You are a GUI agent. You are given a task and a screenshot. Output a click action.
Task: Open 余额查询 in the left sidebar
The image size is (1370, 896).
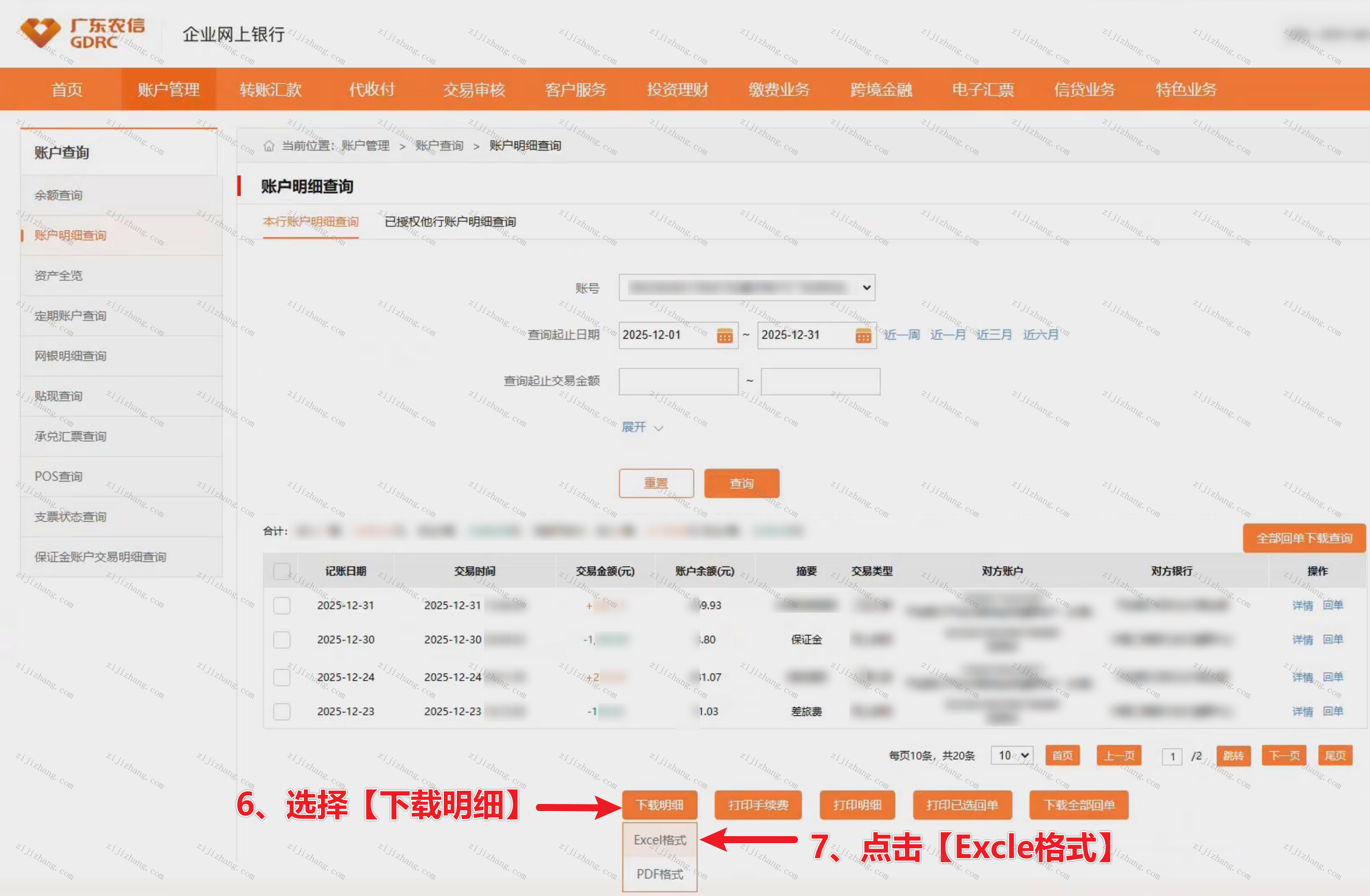59,195
